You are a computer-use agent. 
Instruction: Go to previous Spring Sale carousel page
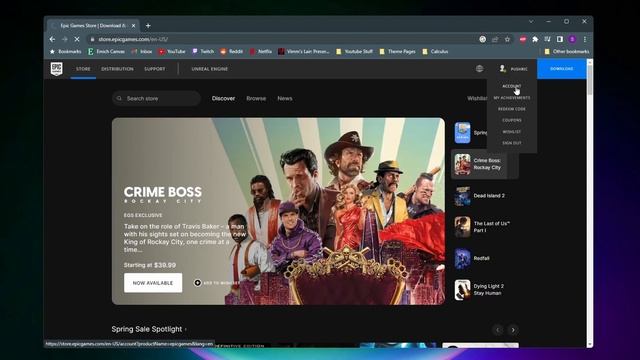point(498,330)
